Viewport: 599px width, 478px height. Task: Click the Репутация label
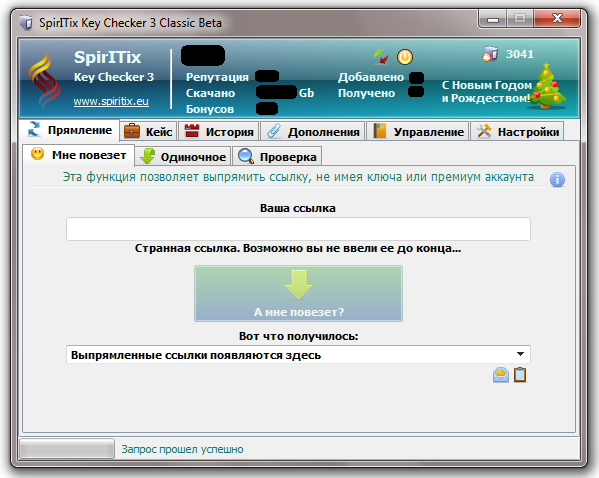pos(217,77)
